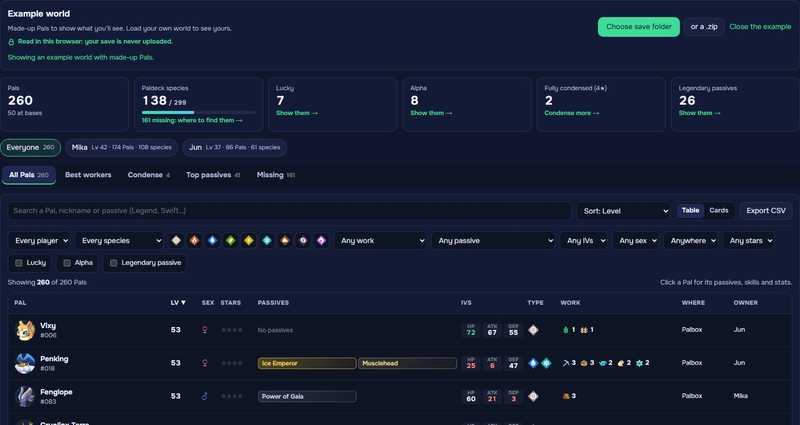Image resolution: width=800 pixels, height=425 pixels.
Task: Switch to the Best workers tab
Action: [88, 175]
